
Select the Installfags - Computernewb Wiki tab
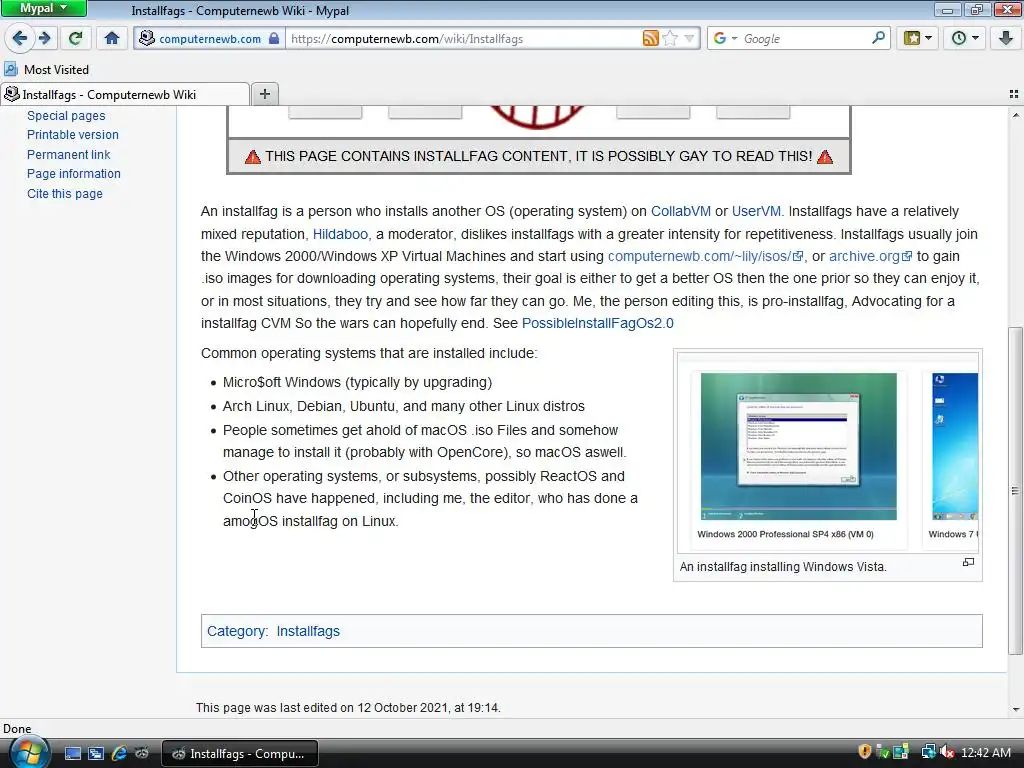pyautogui.click(x=125, y=95)
